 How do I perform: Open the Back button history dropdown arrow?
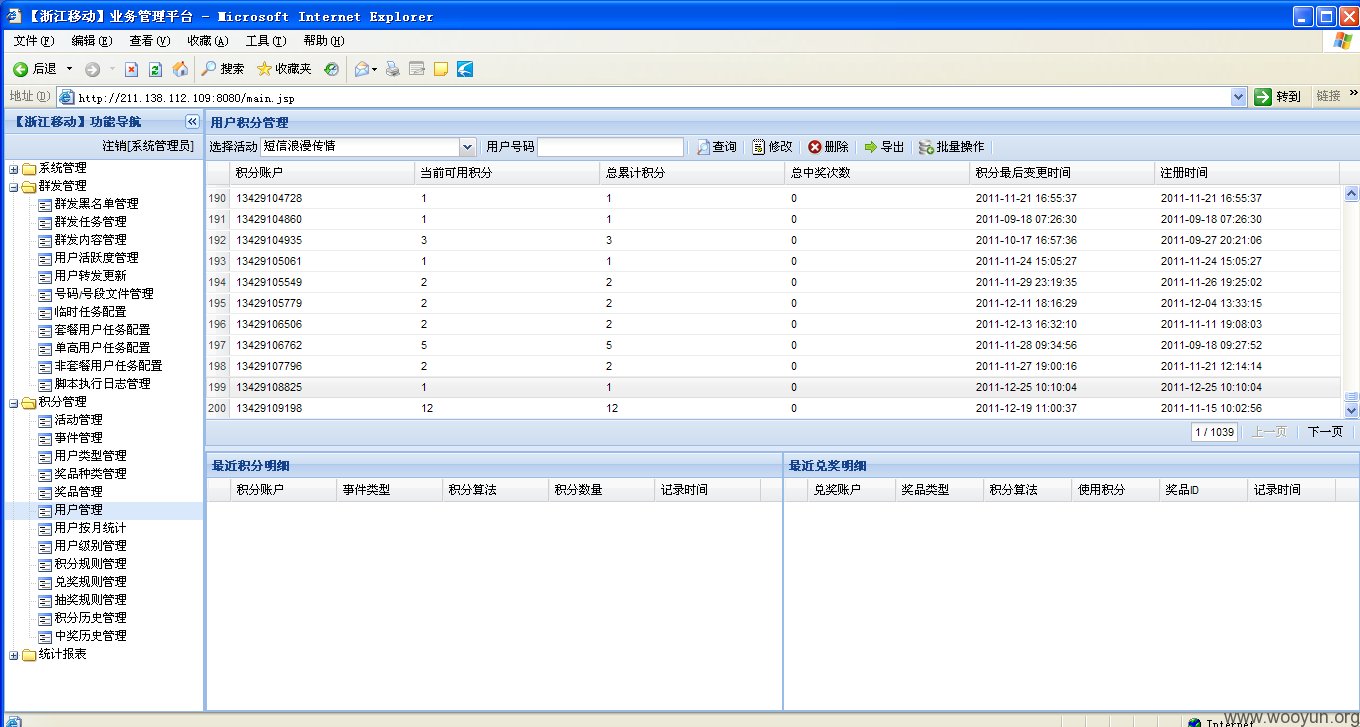coord(69,69)
